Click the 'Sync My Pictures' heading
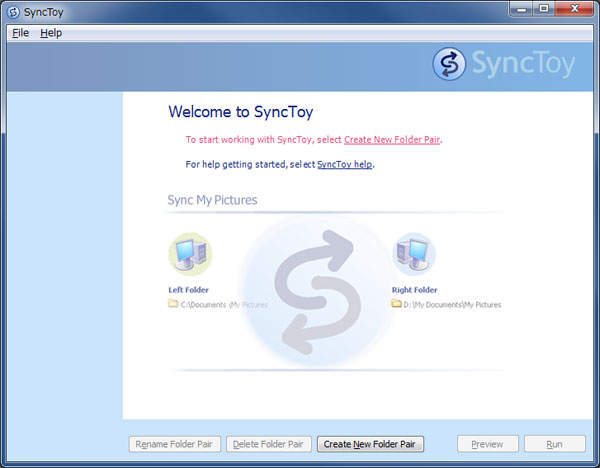 (x=212, y=200)
